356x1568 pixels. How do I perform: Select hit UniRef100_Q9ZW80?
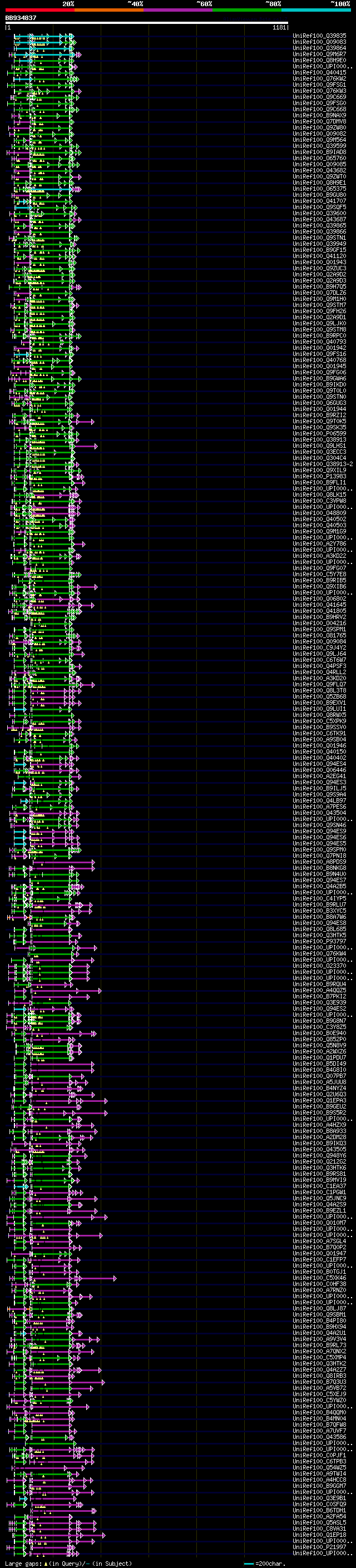(319, 128)
